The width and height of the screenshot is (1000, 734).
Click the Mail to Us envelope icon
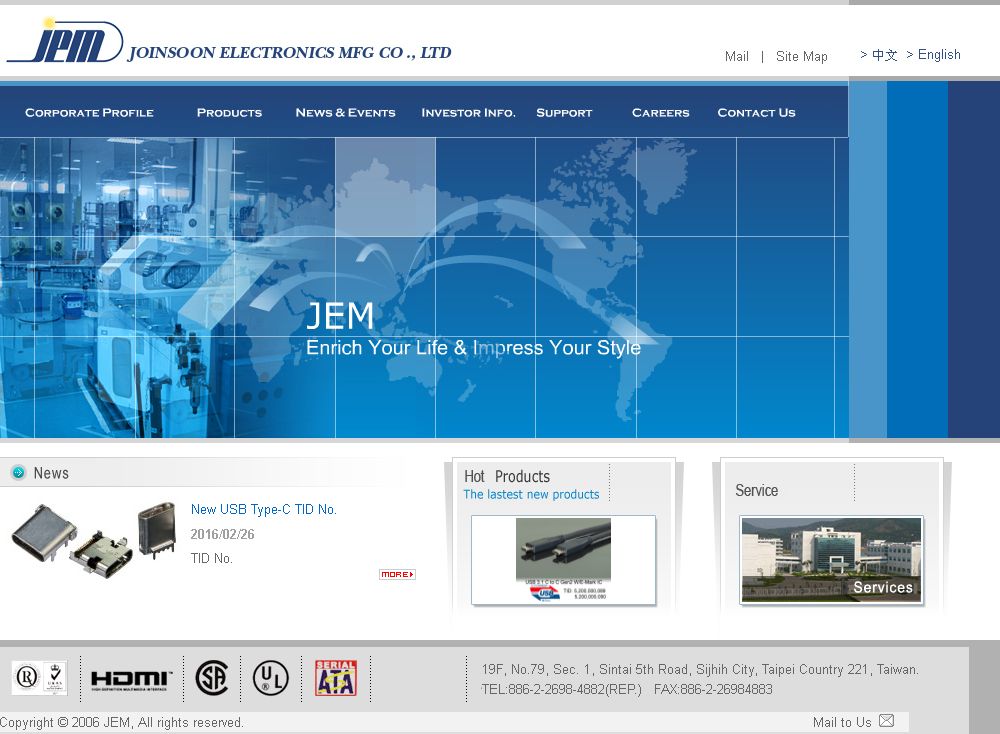click(x=886, y=721)
